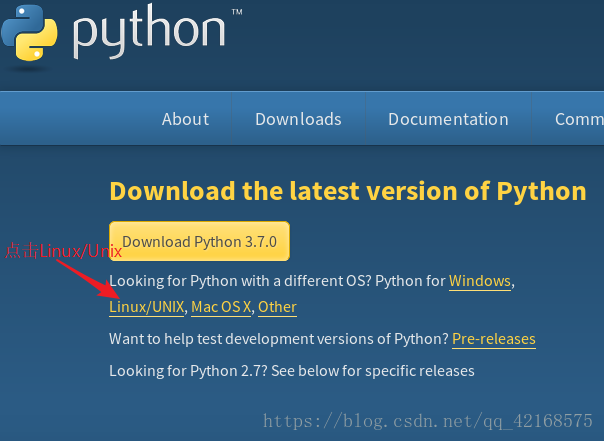Open the Community menu item
Viewport: 604px width, 441px height.
[x=579, y=119]
